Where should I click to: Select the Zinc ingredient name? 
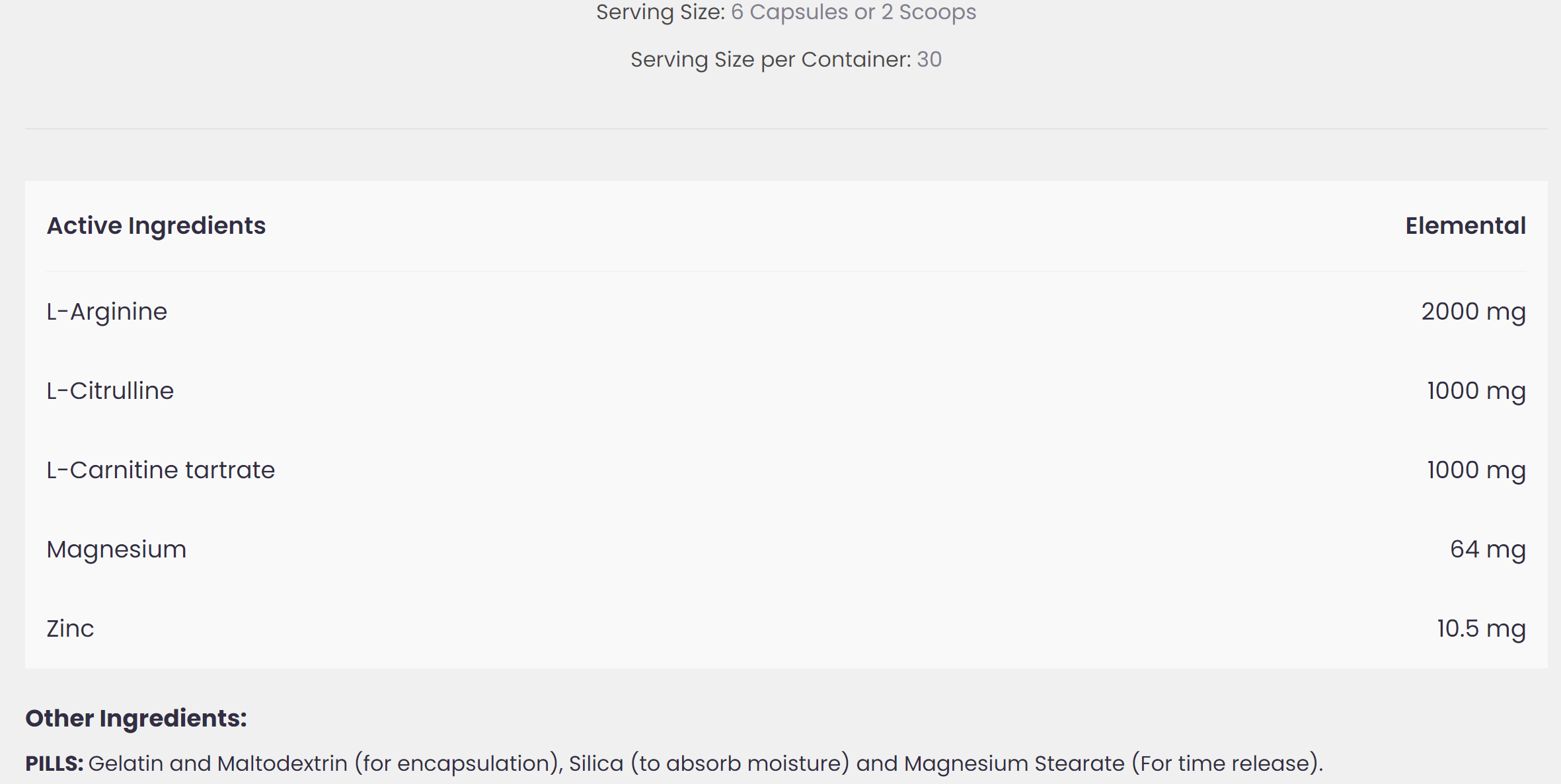(70, 629)
